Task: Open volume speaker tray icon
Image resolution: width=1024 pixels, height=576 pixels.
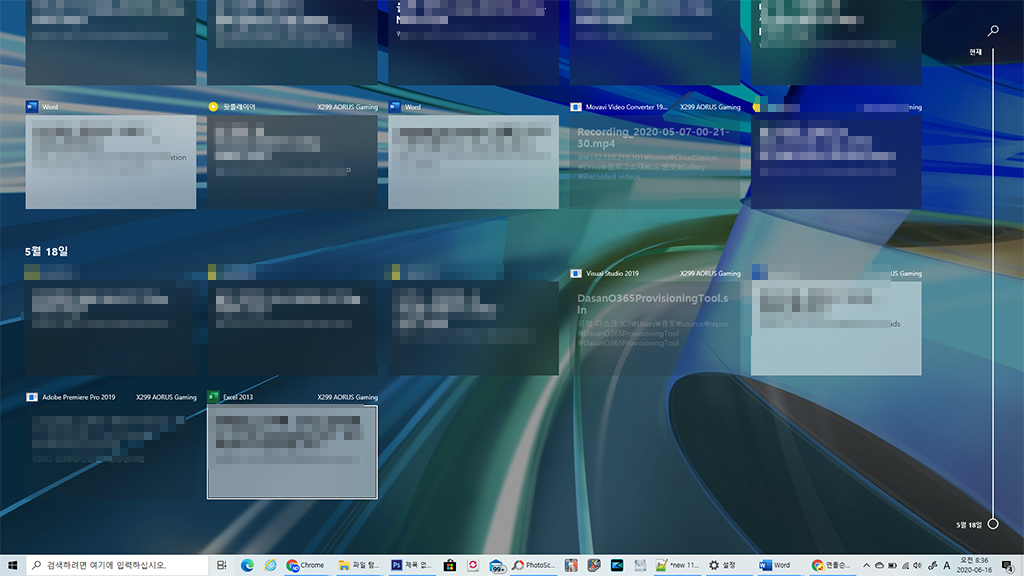Action: click(x=918, y=566)
